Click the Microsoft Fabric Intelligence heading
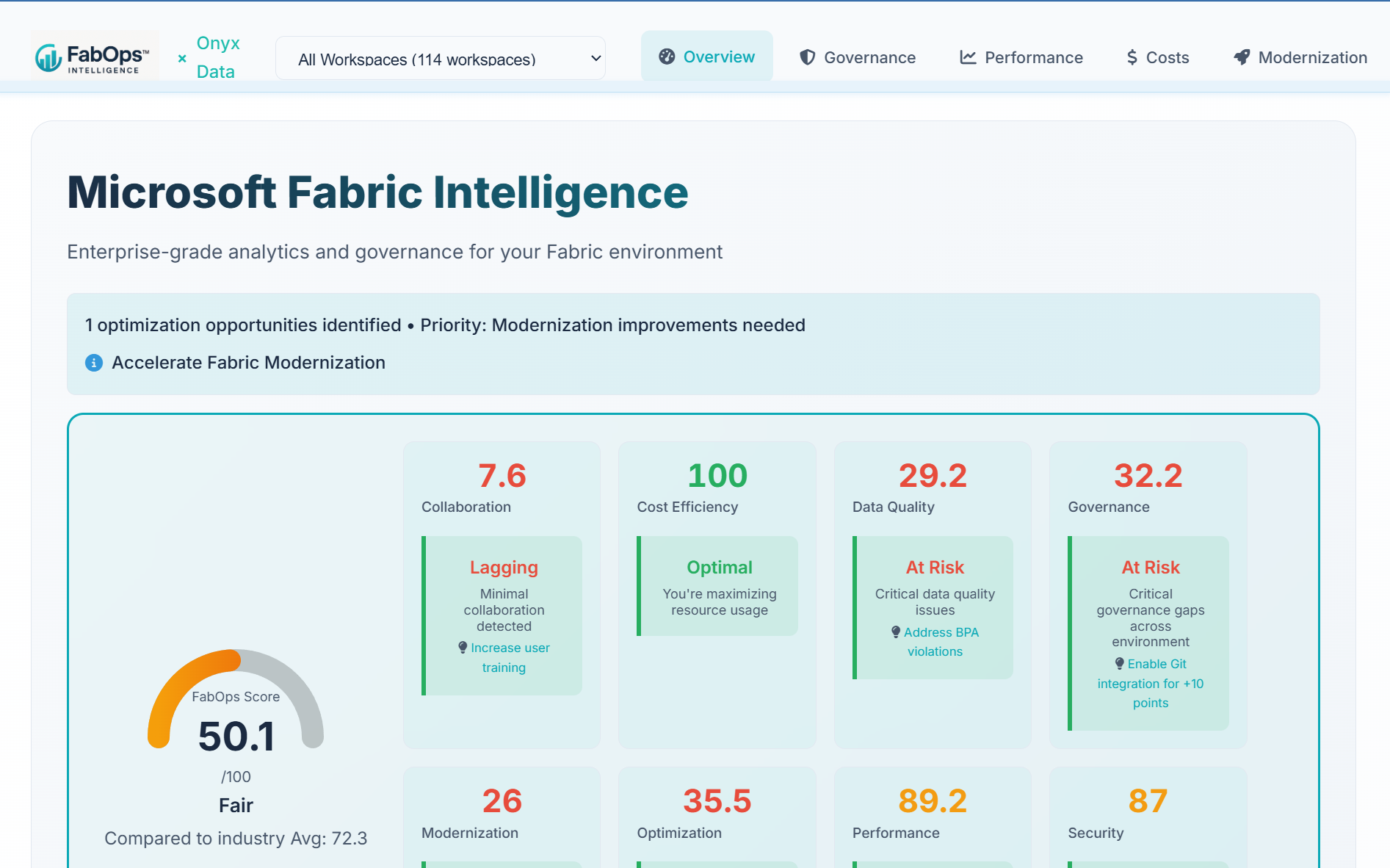This screenshot has width=1390, height=868. click(377, 192)
